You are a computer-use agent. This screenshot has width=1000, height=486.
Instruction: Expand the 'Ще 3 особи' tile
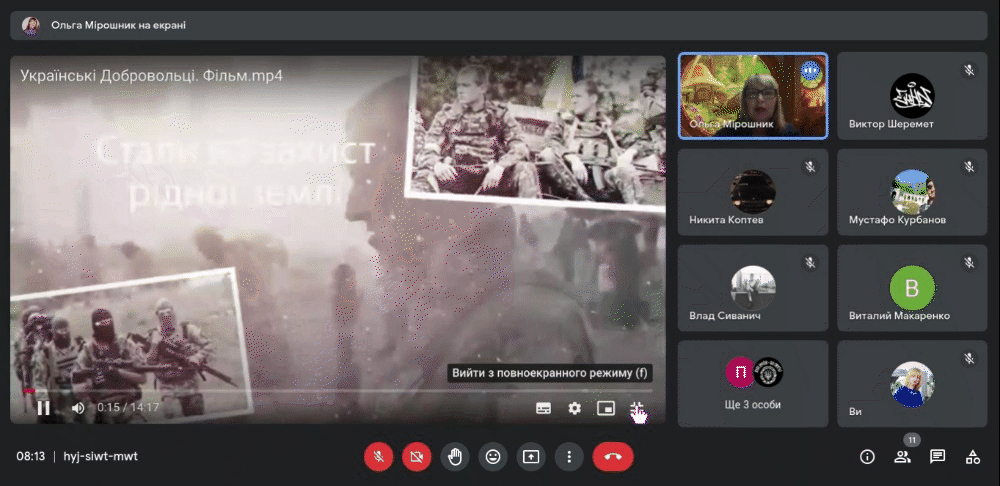tap(753, 383)
